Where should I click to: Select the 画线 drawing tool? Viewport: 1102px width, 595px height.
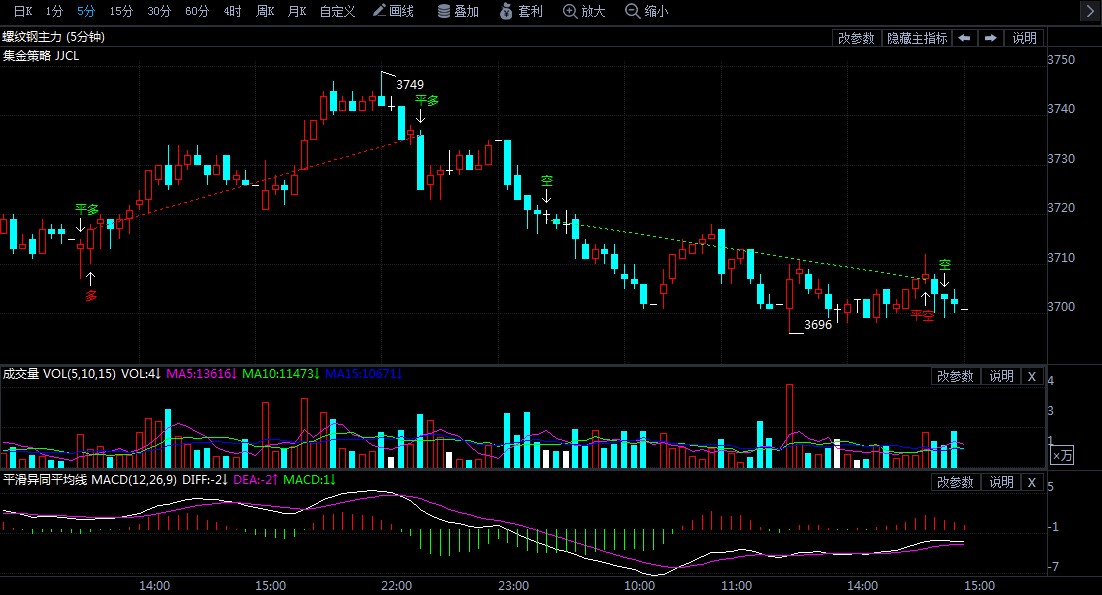point(392,12)
